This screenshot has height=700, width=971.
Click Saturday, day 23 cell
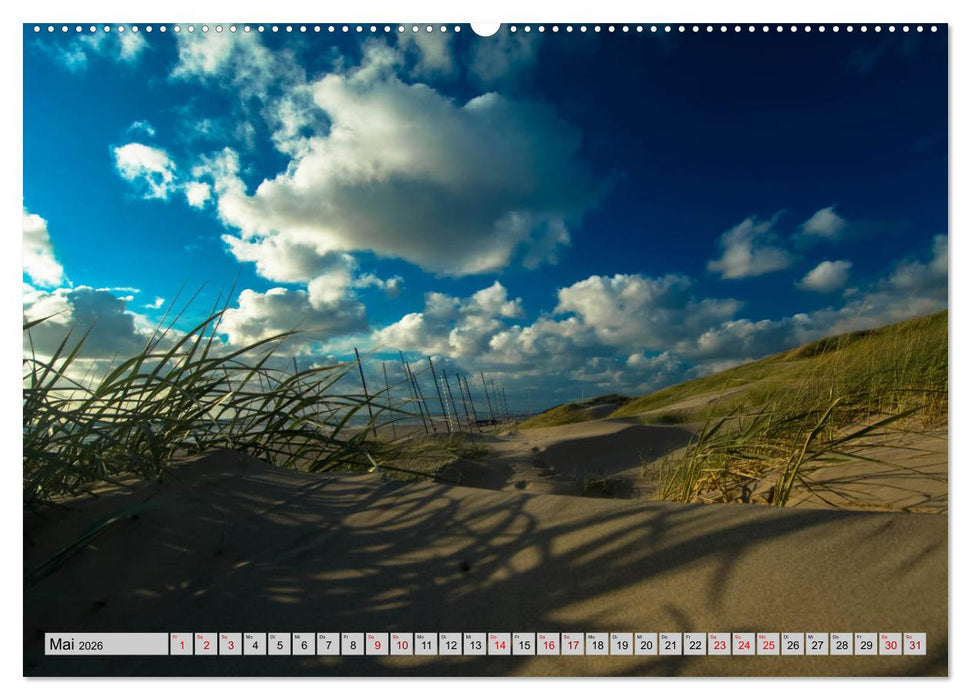[719, 644]
